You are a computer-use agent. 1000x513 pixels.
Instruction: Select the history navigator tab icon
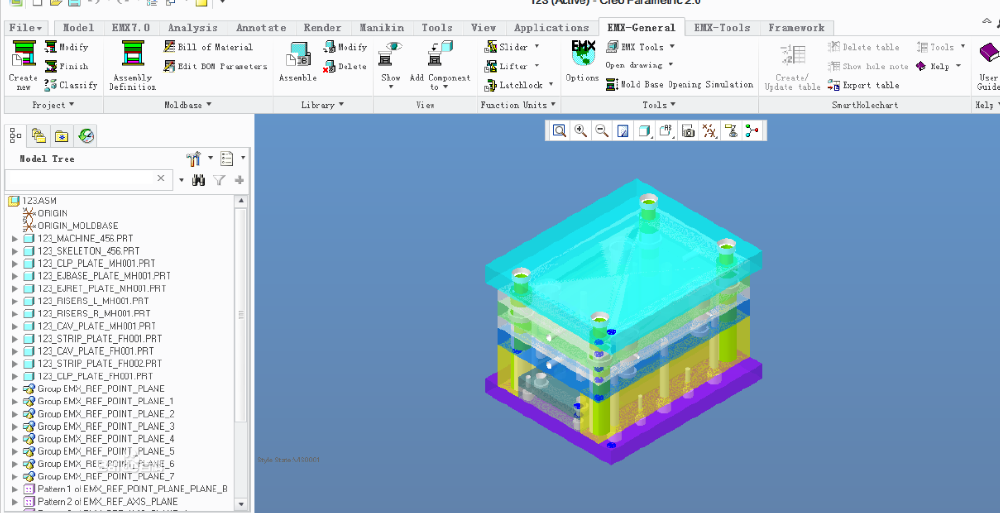point(85,135)
